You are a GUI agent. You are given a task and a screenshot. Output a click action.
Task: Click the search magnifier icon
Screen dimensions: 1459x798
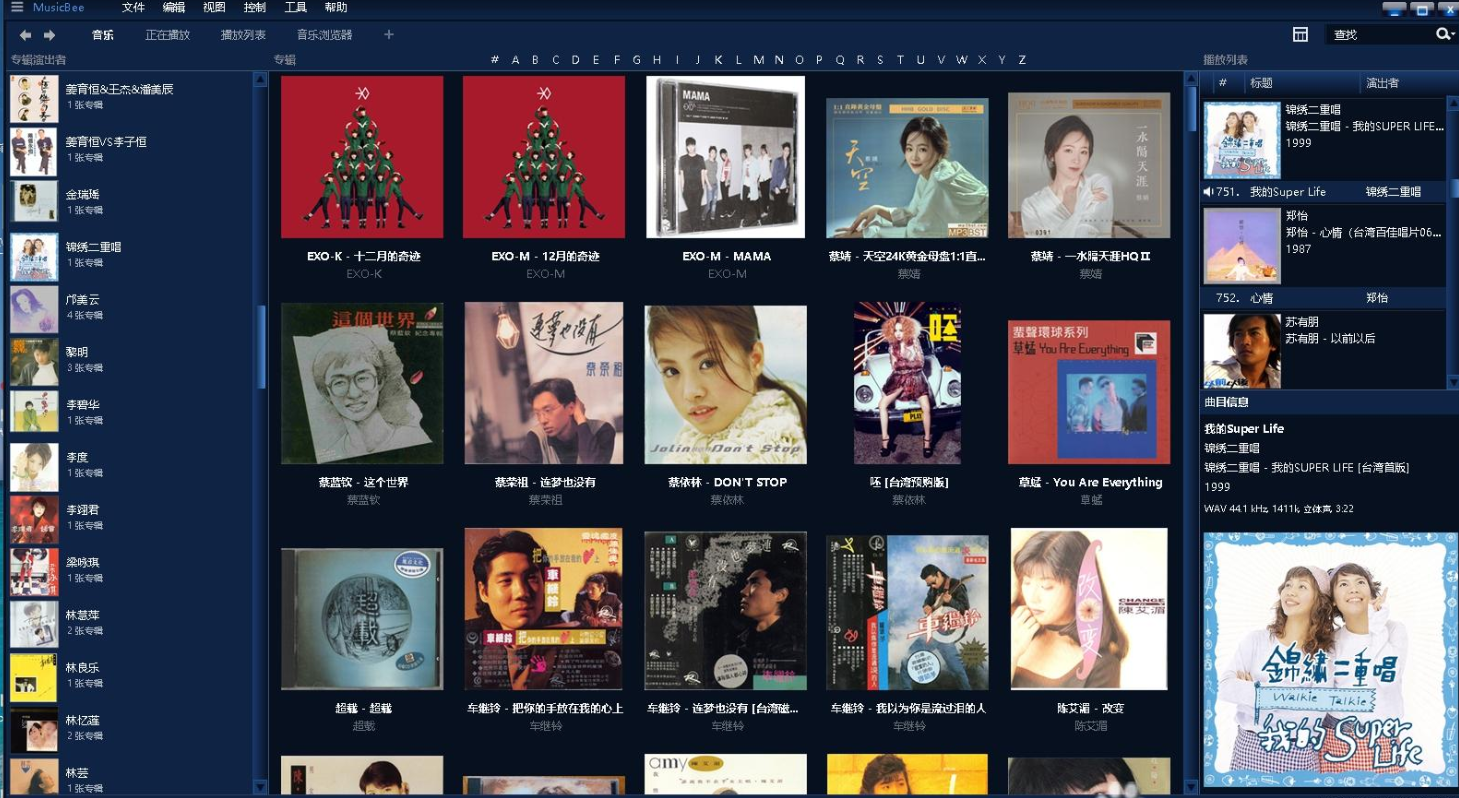pos(1443,35)
